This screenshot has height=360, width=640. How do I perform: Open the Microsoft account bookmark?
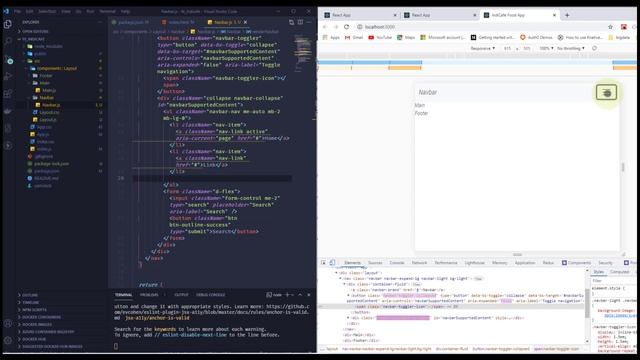pos(443,37)
